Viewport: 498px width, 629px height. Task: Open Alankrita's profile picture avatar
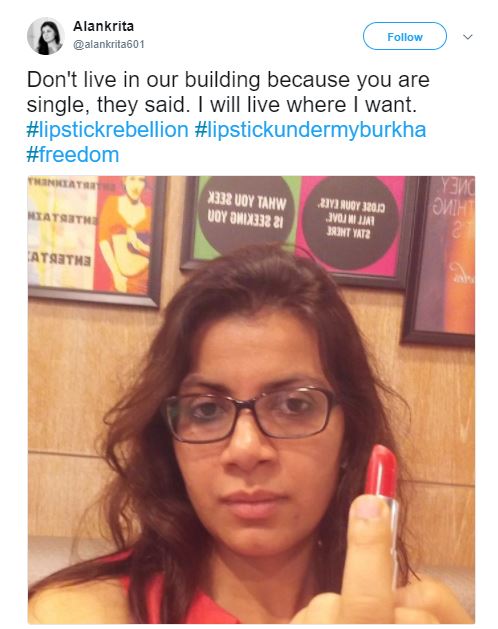pyautogui.click(x=45, y=36)
